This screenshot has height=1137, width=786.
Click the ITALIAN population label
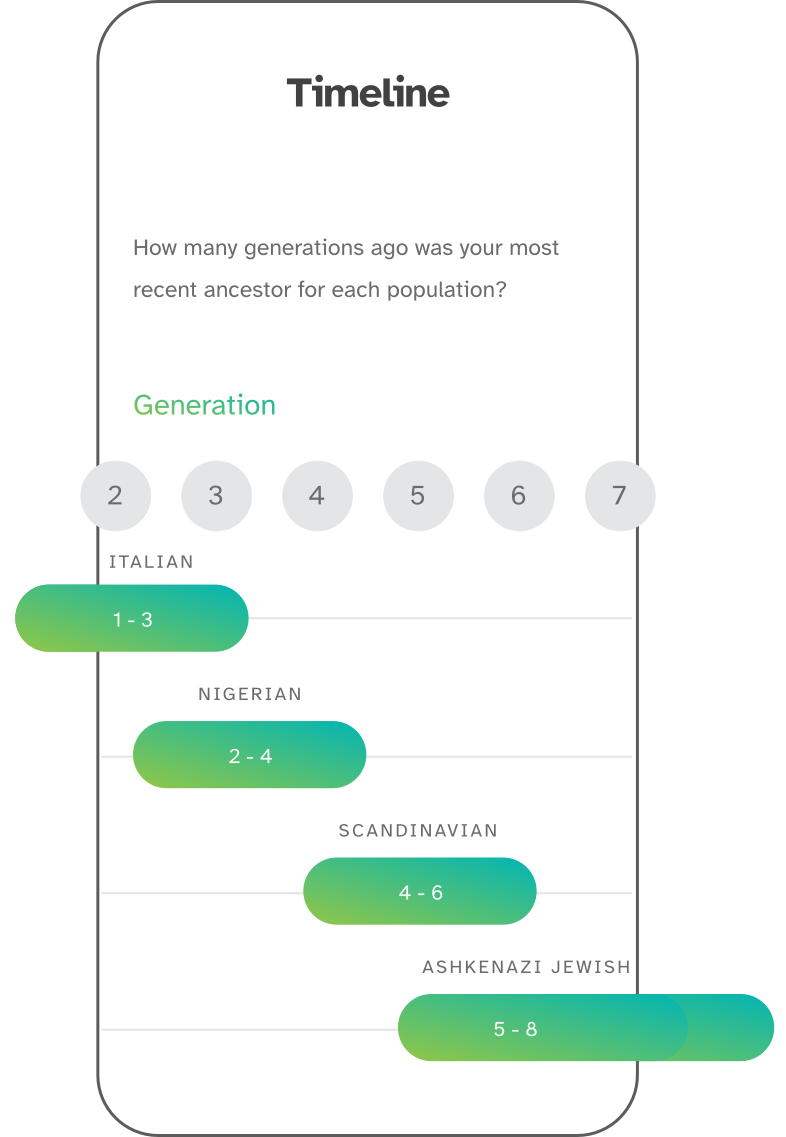pos(151,562)
